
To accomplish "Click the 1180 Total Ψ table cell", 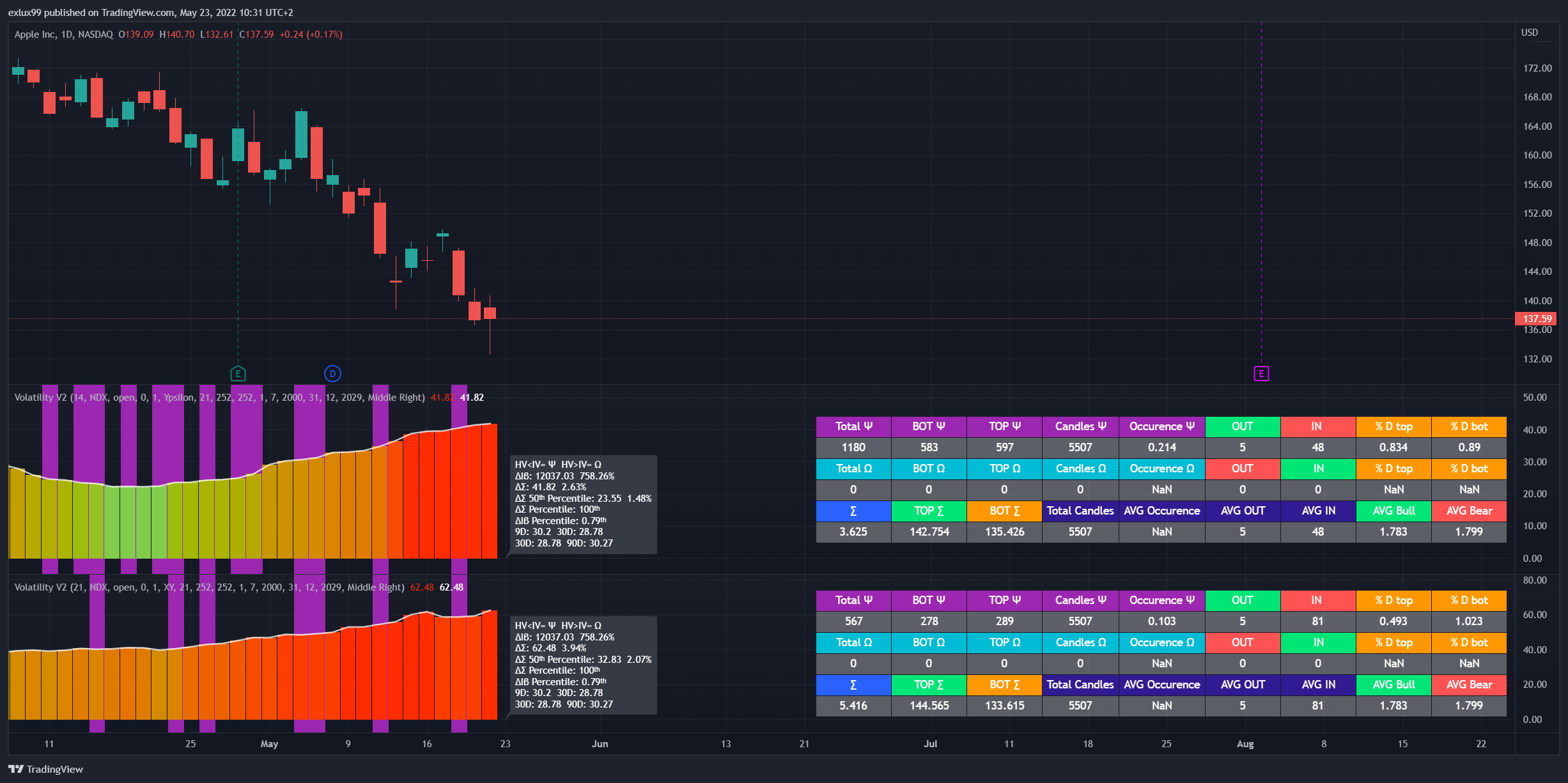I will [x=853, y=447].
